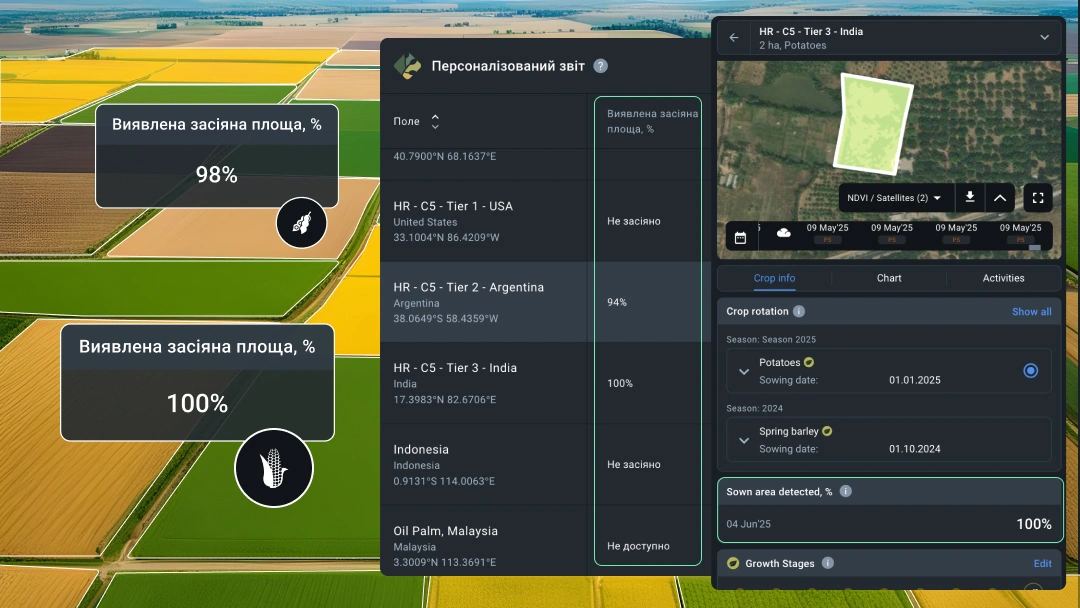Click the help icon beside Персоналізований звіт

pos(600,66)
